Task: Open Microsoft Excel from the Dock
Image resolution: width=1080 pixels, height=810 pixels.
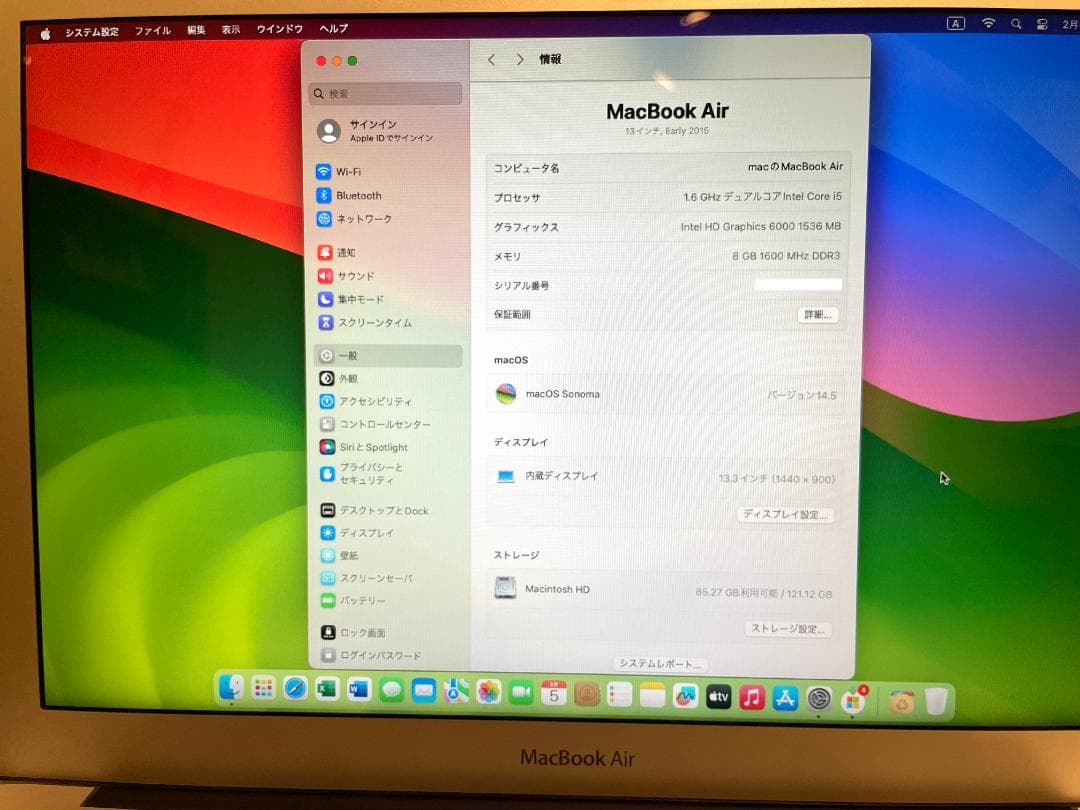Action: (326, 690)
